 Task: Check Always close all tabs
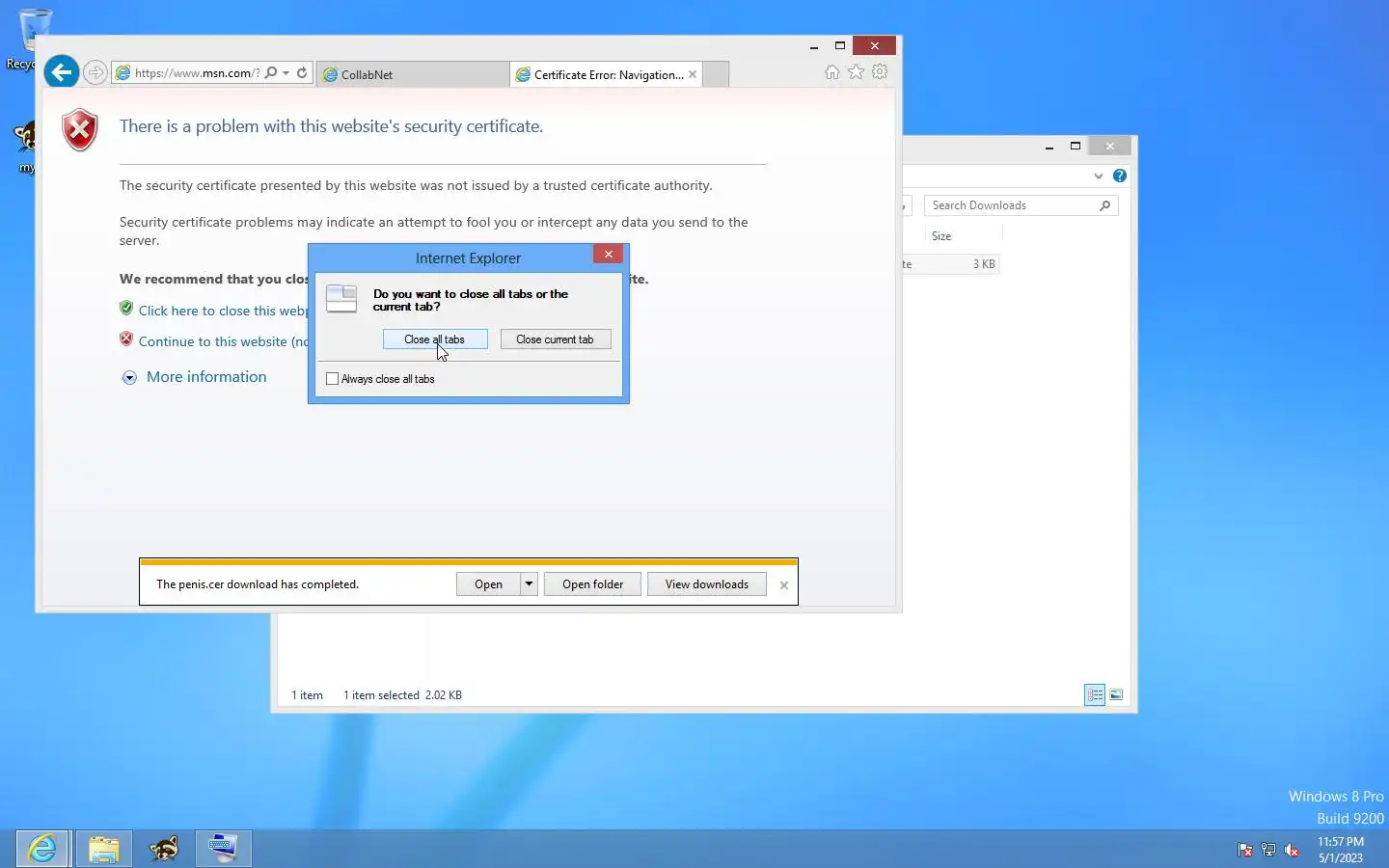(333, 379)
